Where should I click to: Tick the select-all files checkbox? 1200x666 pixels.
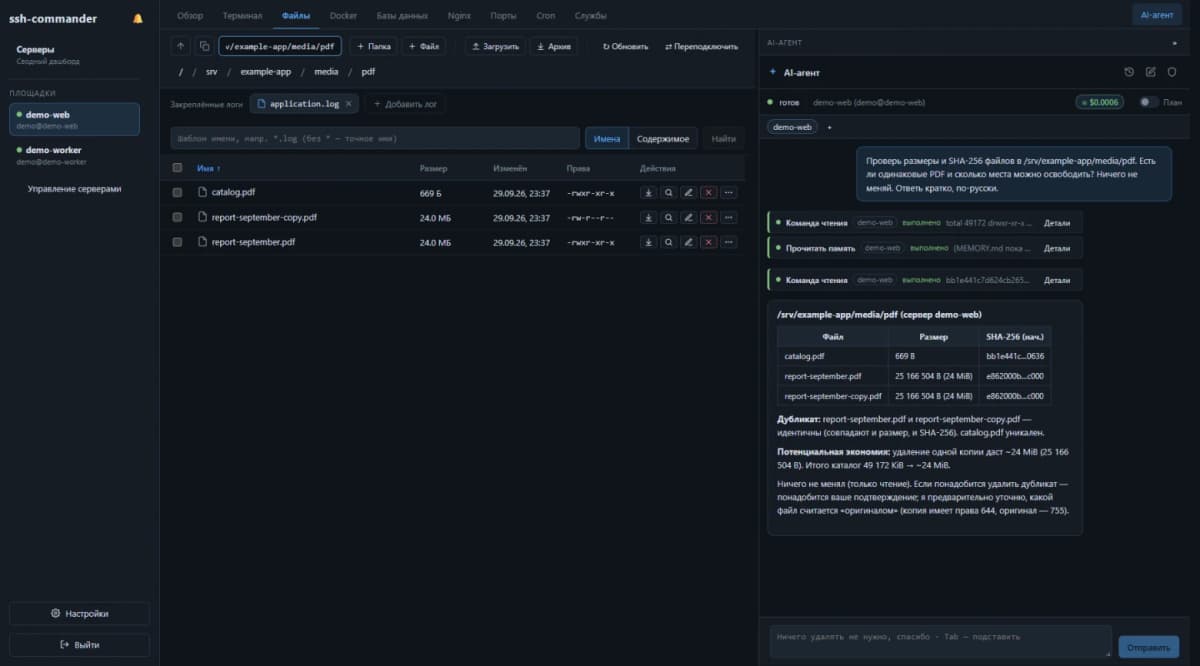[178, 168]
